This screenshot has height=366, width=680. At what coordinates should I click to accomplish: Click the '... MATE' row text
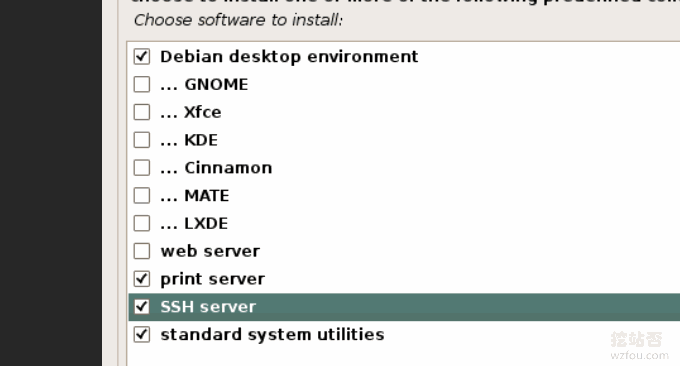(195, 196)
